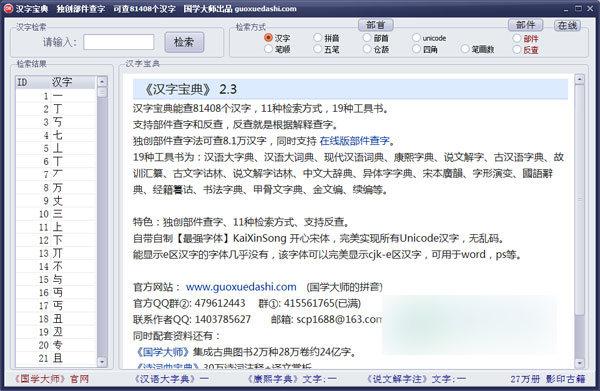Select the 拼音 search mode radio button
Image resolution: width=600 pixels, height=391 pixels.
click(318, 37)
